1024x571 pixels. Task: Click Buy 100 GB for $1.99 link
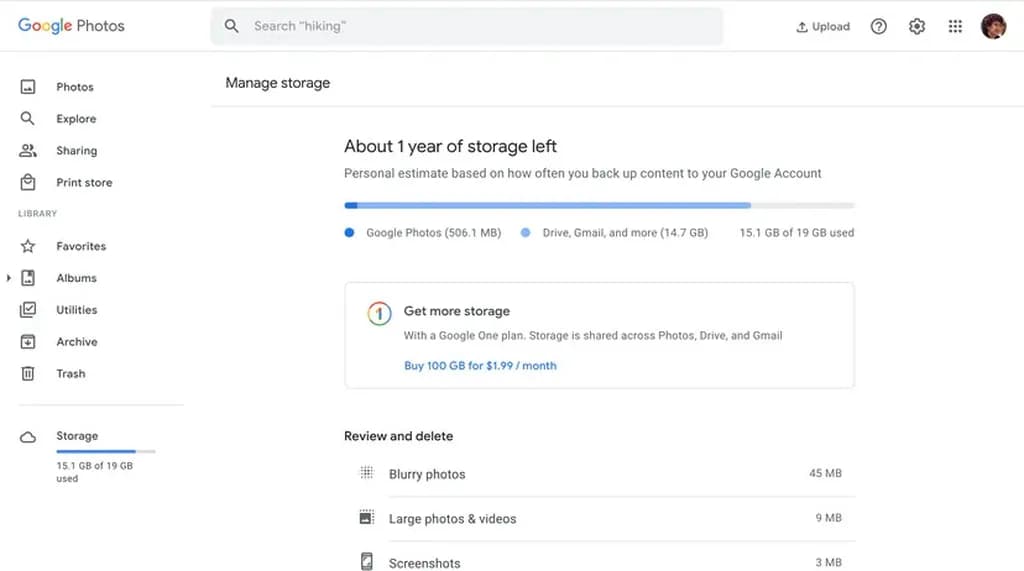(480, 366)
